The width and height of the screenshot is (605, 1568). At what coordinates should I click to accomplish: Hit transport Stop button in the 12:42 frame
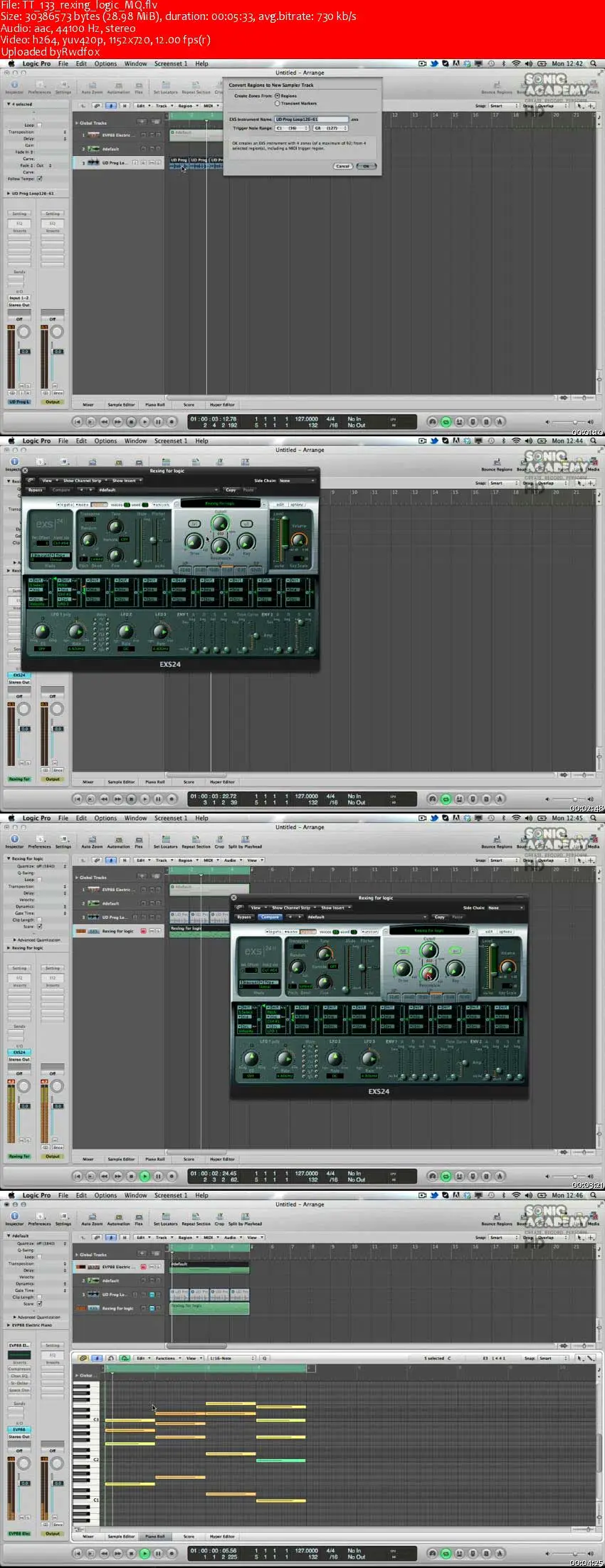[131, 421]
